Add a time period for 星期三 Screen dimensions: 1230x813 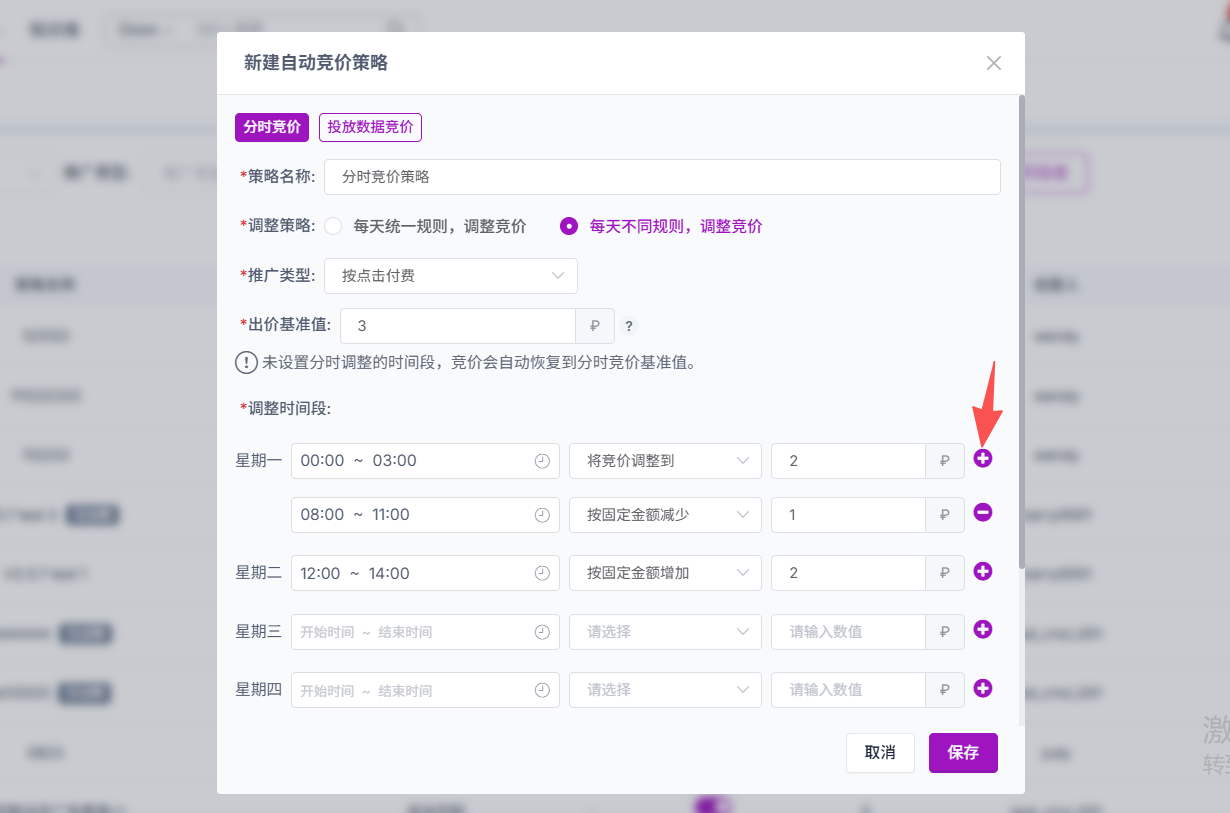click(x=983, y=630)
